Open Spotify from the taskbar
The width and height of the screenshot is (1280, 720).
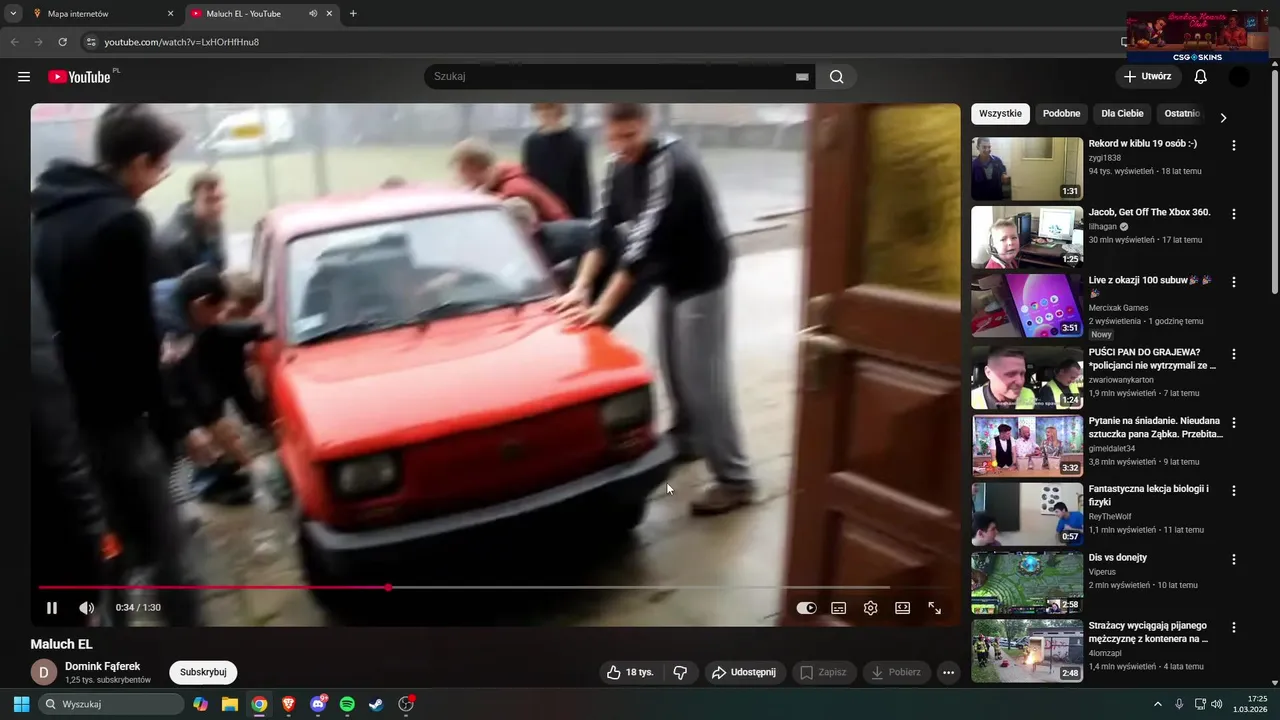tap(347, 704)
